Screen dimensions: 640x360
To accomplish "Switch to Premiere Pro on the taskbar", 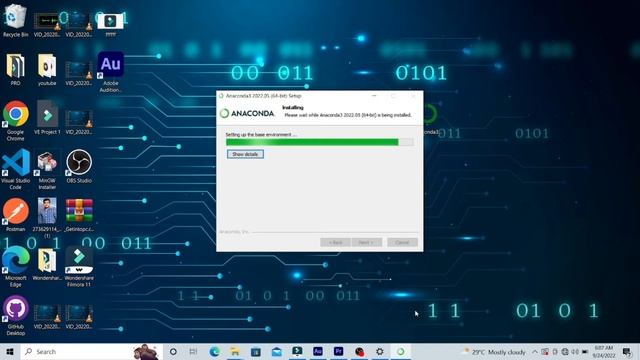I will coord(338,351).
